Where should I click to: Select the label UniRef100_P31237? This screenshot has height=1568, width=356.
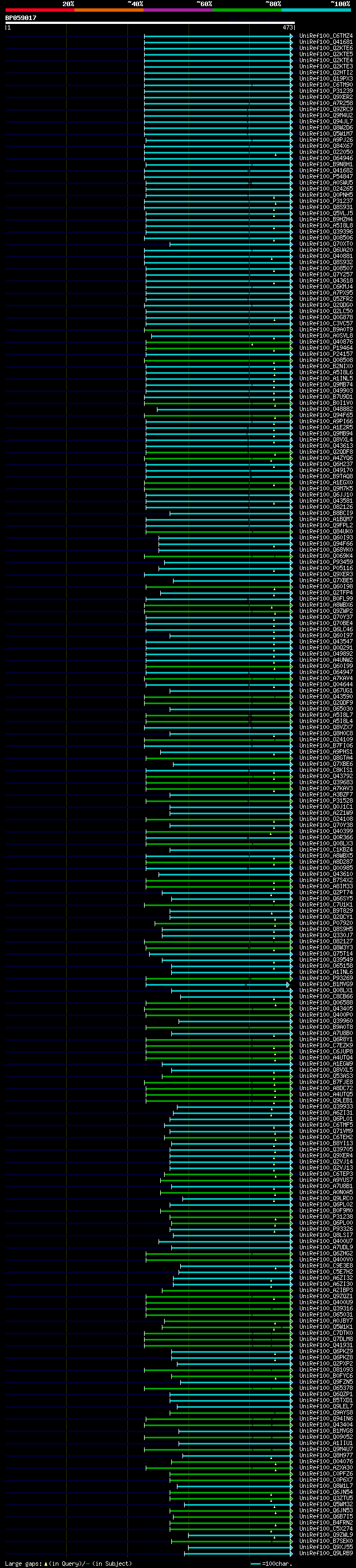[326, 201]
